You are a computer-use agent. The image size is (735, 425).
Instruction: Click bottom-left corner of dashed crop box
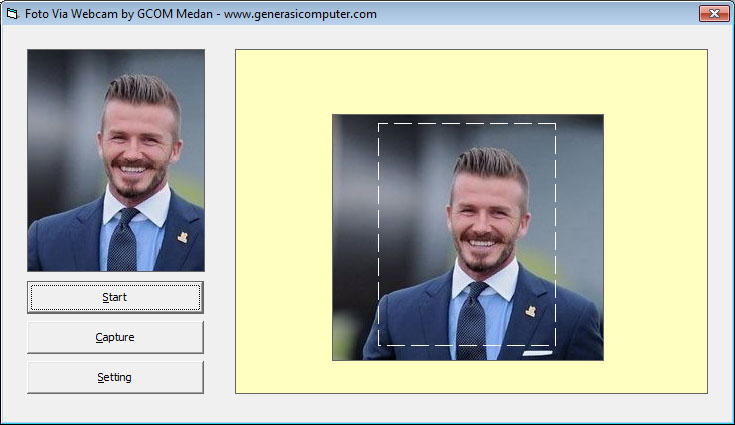pyautogui.click(x=378, y=345)
